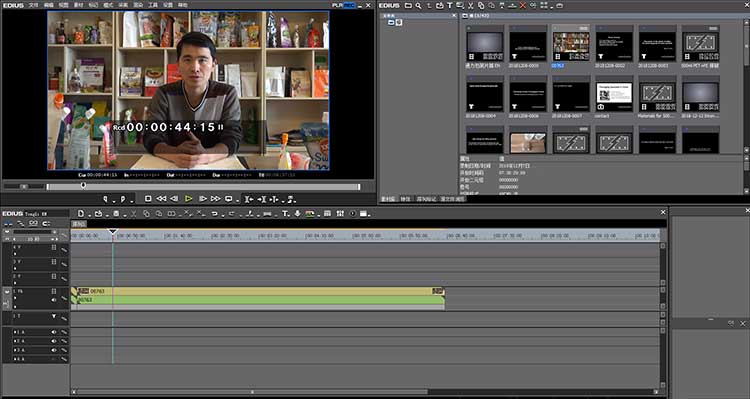Toggle video mute on the 4 V track
The width and height of the screenshot is (750, 399).
54,247
